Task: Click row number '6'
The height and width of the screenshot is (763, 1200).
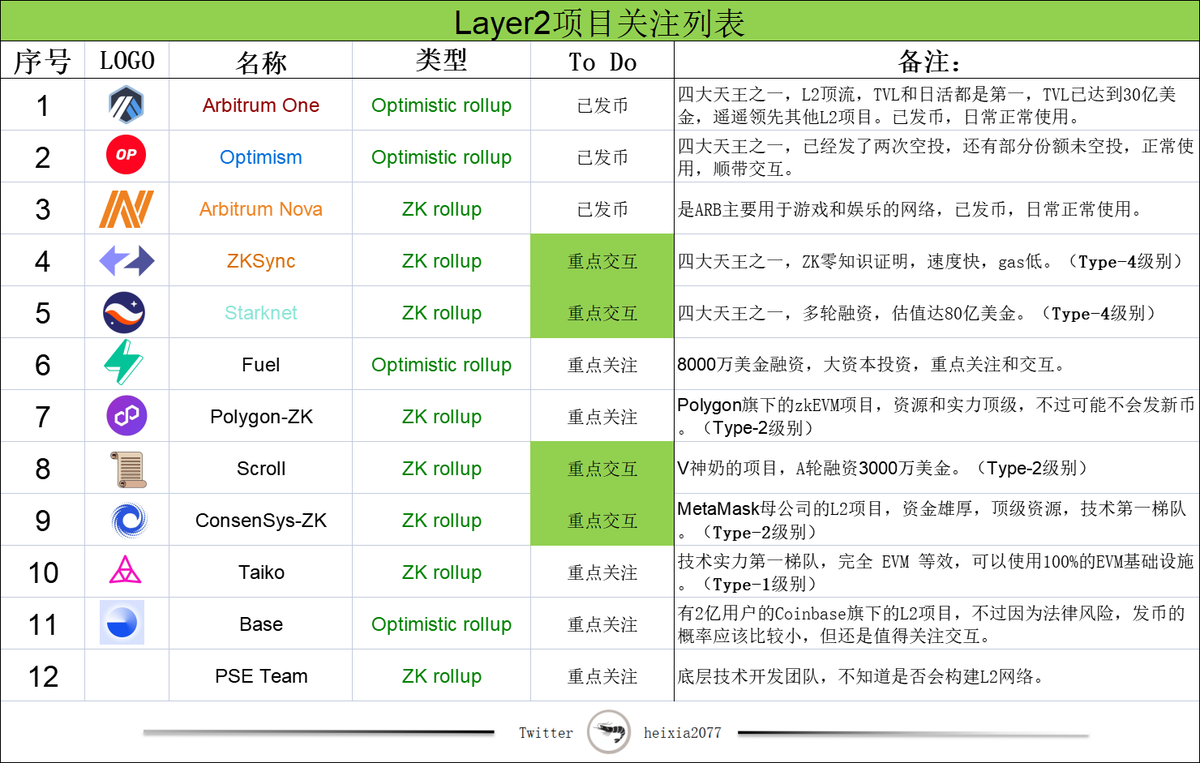Action: pyautogui.click(x=42, y=365)
